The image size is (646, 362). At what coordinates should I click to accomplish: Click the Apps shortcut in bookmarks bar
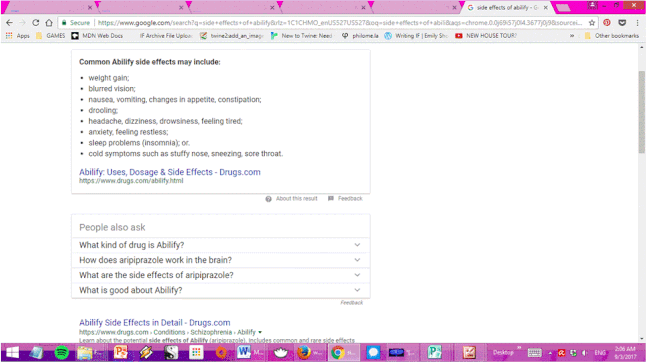(x=18, y=36)
